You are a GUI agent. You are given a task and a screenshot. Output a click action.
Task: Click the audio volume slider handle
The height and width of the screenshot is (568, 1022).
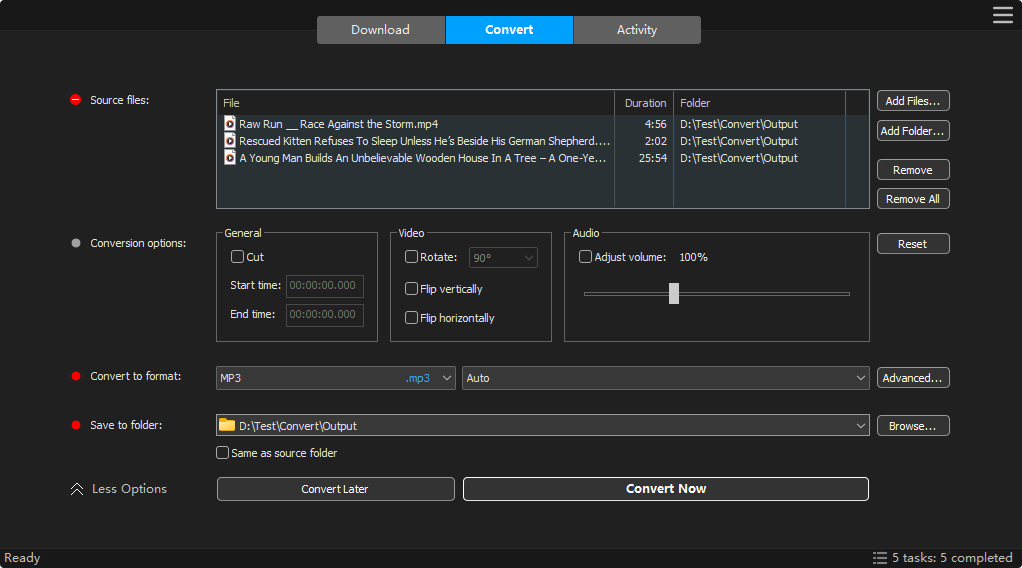pyautogui.click(x=674, y=293)
